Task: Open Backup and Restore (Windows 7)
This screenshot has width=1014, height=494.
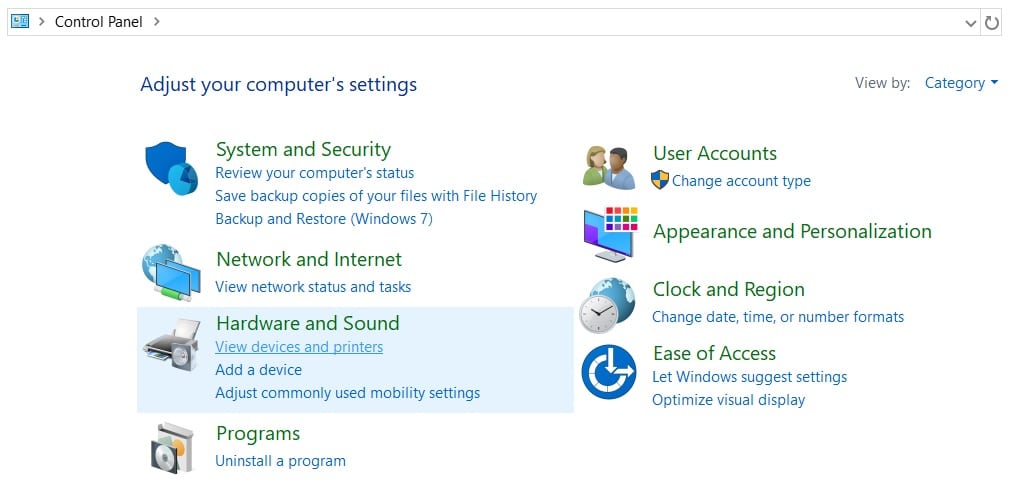Action: point(323,218)
